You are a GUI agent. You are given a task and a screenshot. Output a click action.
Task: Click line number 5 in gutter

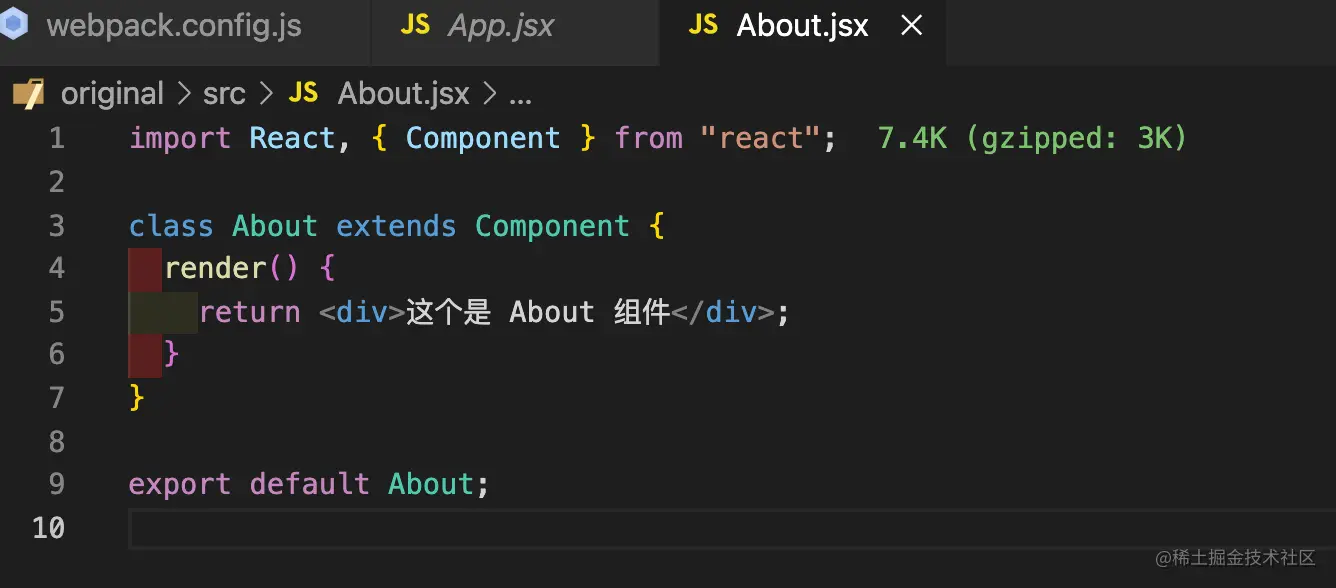click(x=56, y=312)
